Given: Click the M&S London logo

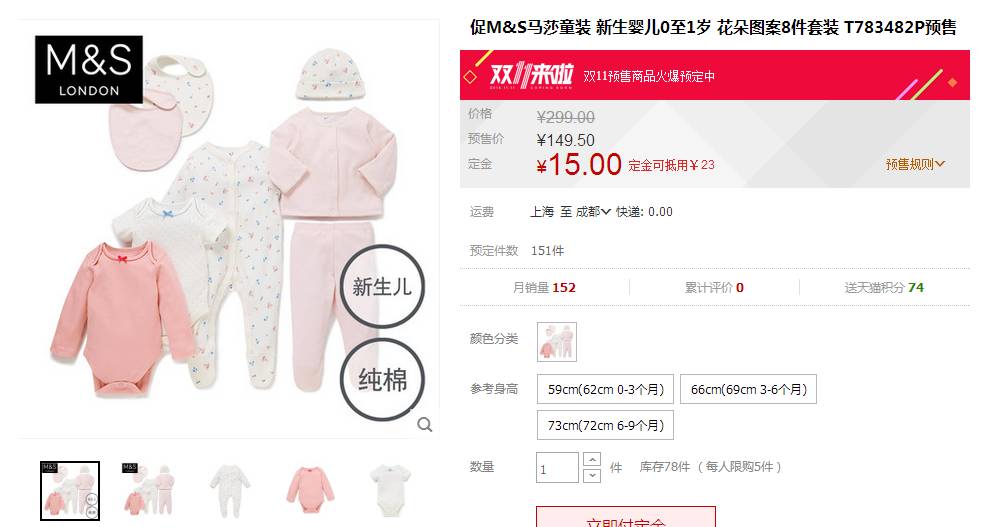Looking at the screenshot, I should pyautogui.click(x=89, y=69).
